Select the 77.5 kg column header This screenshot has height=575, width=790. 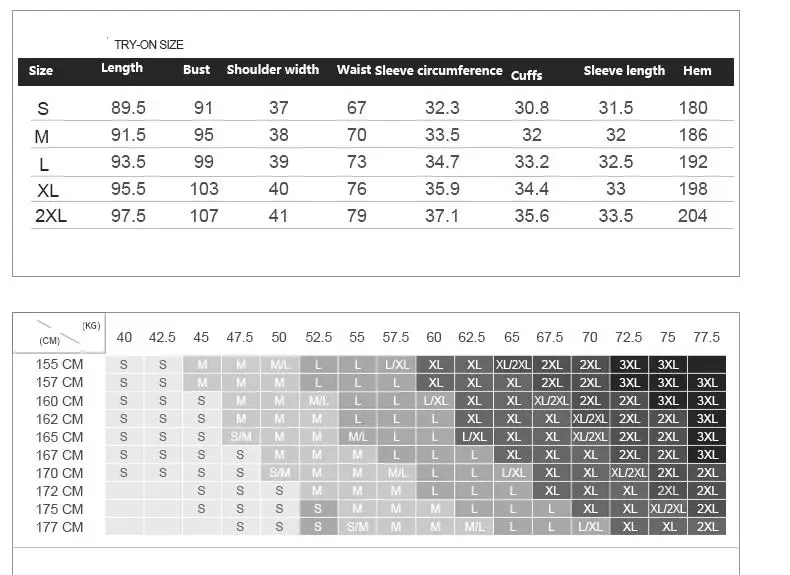pyautogui.click(x=706, y=337)
